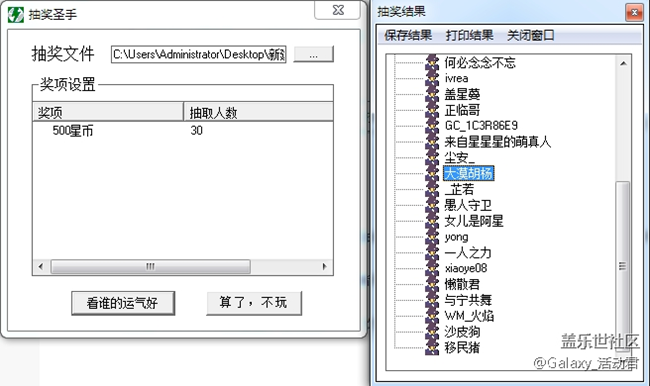
Task: Click the icon beside 沙皮狗
Action: point(432,331)
